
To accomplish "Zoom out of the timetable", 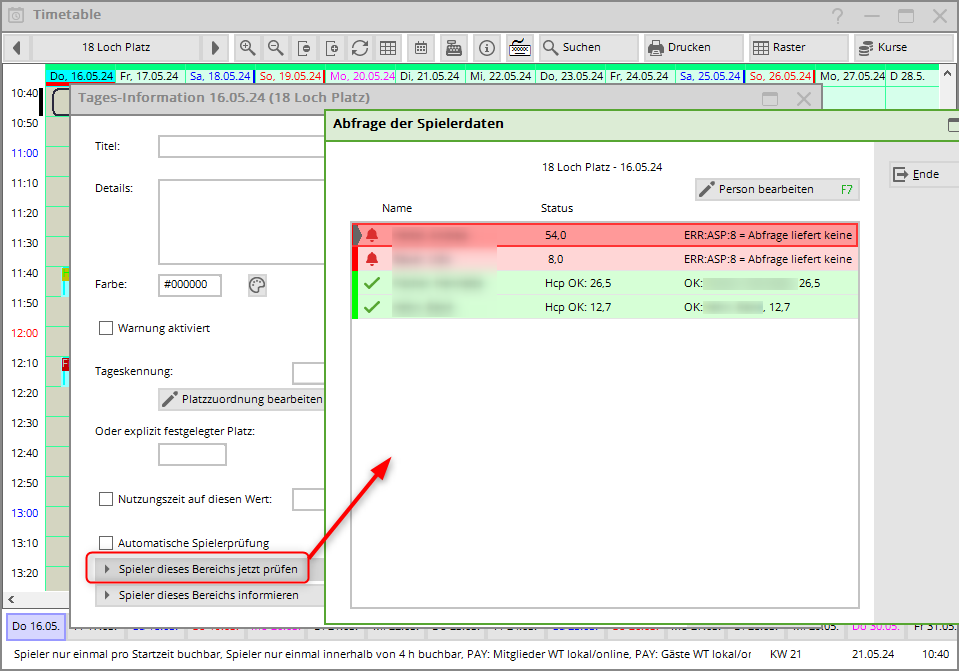I will click(x=275, y=48).
